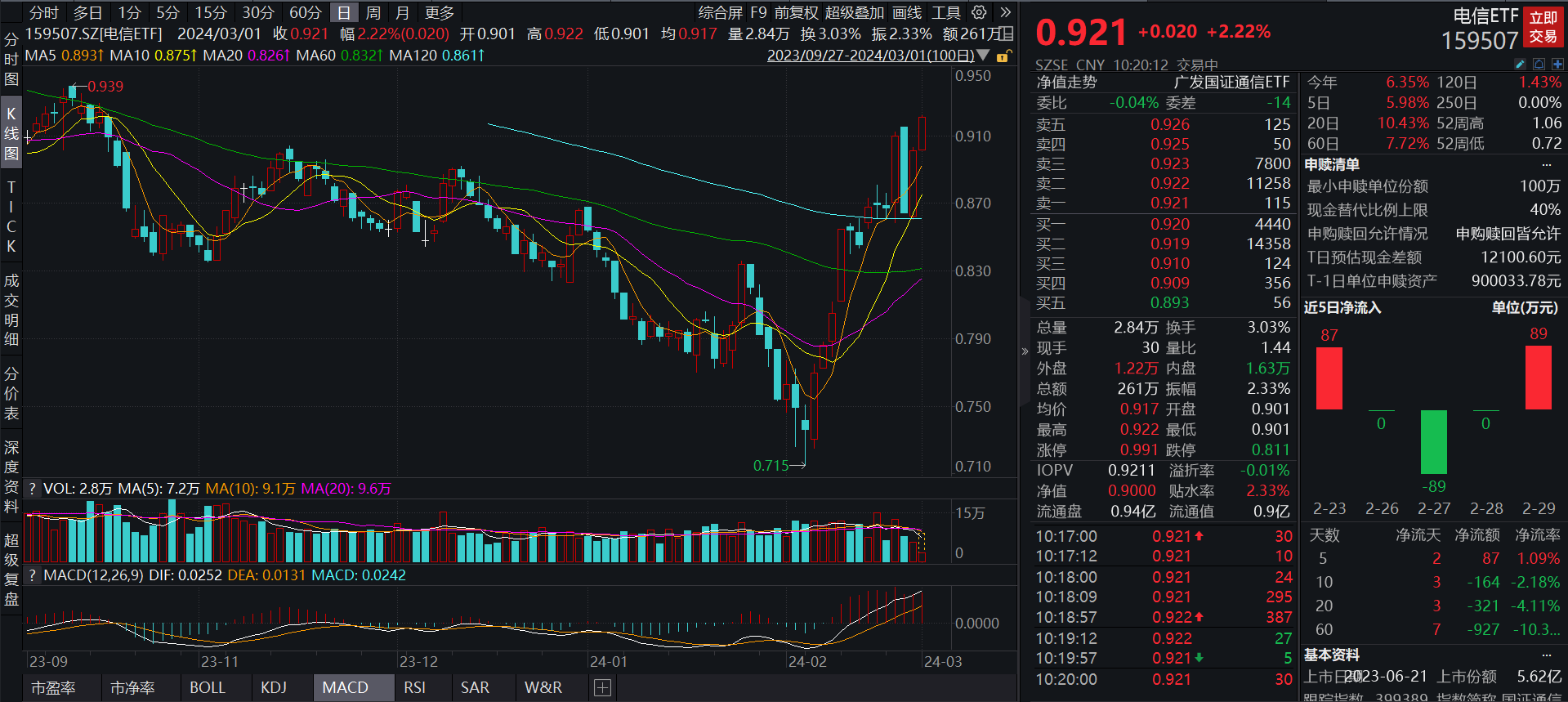Click the alert bell icon near the 电信ETF quote
This screenshot has height=702, width=1568.
1539,64
